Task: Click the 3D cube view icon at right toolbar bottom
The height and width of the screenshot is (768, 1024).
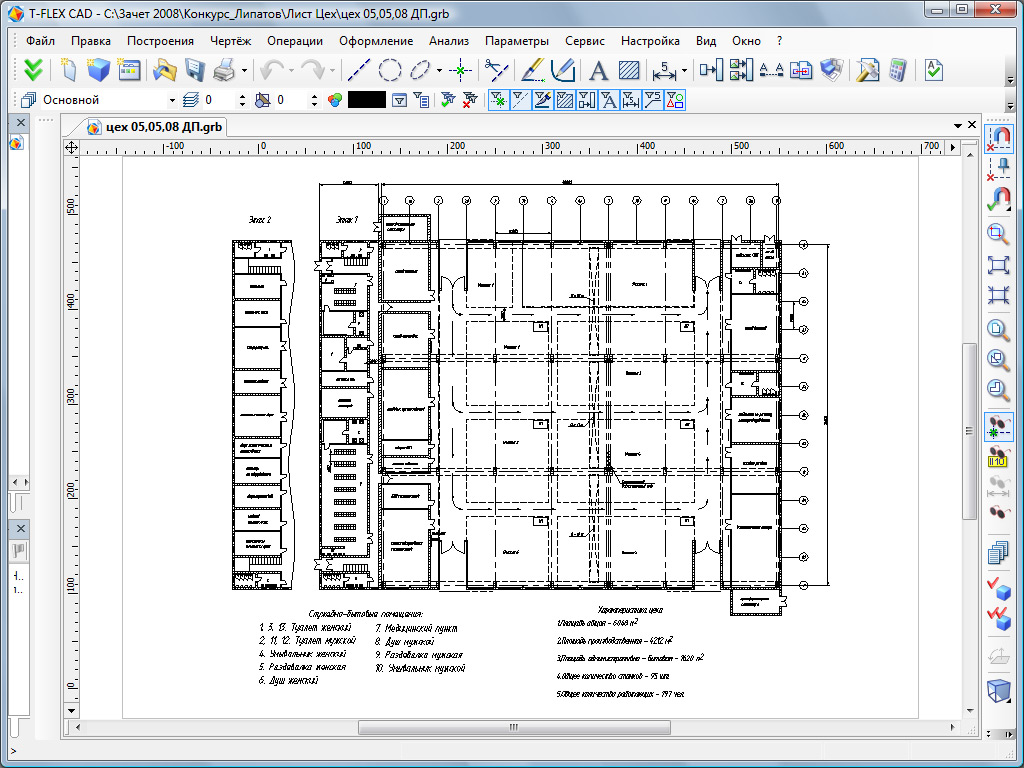Action: (x=997, y=691)
